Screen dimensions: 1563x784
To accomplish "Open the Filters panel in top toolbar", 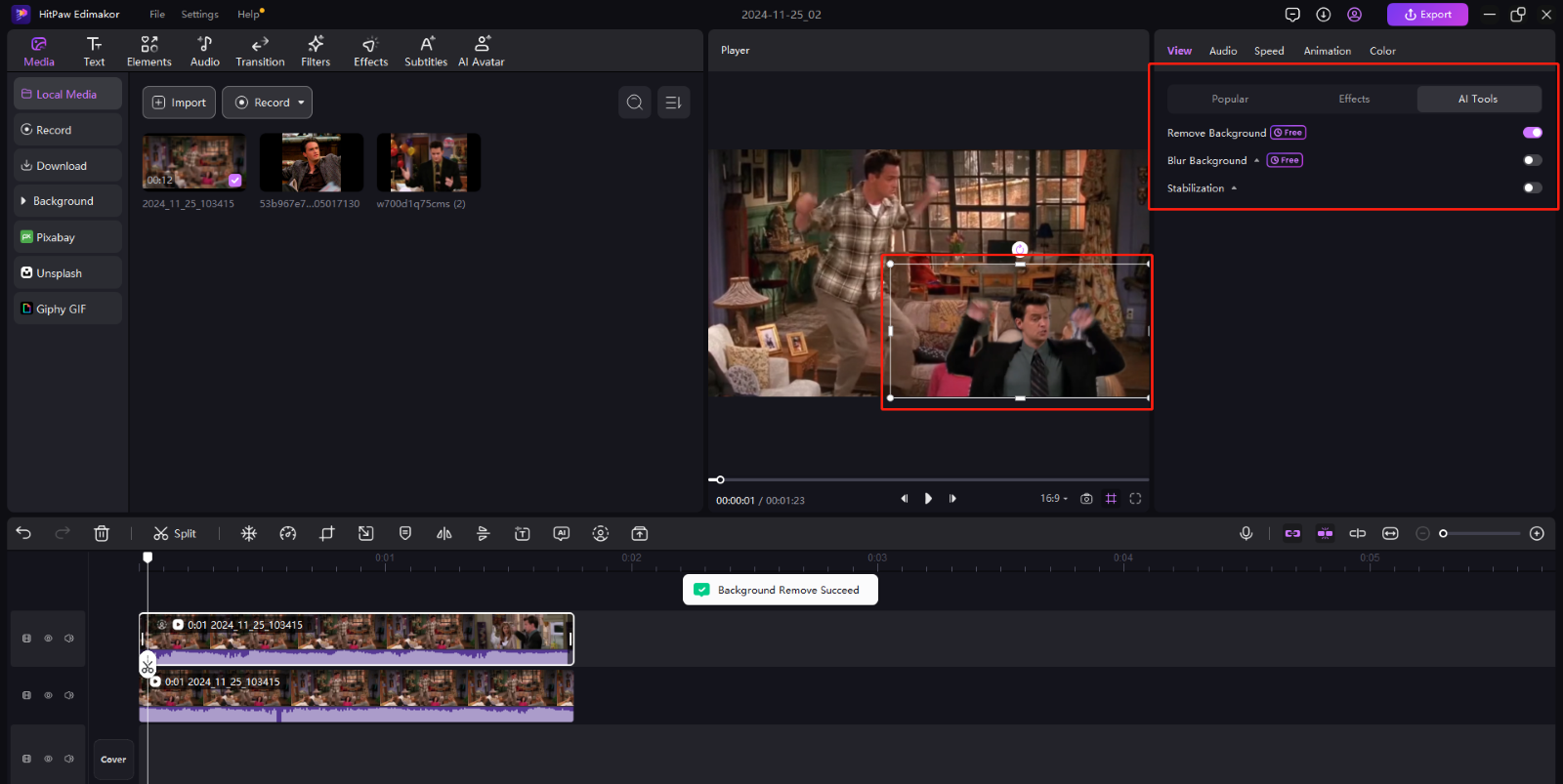I will (316, 51).
